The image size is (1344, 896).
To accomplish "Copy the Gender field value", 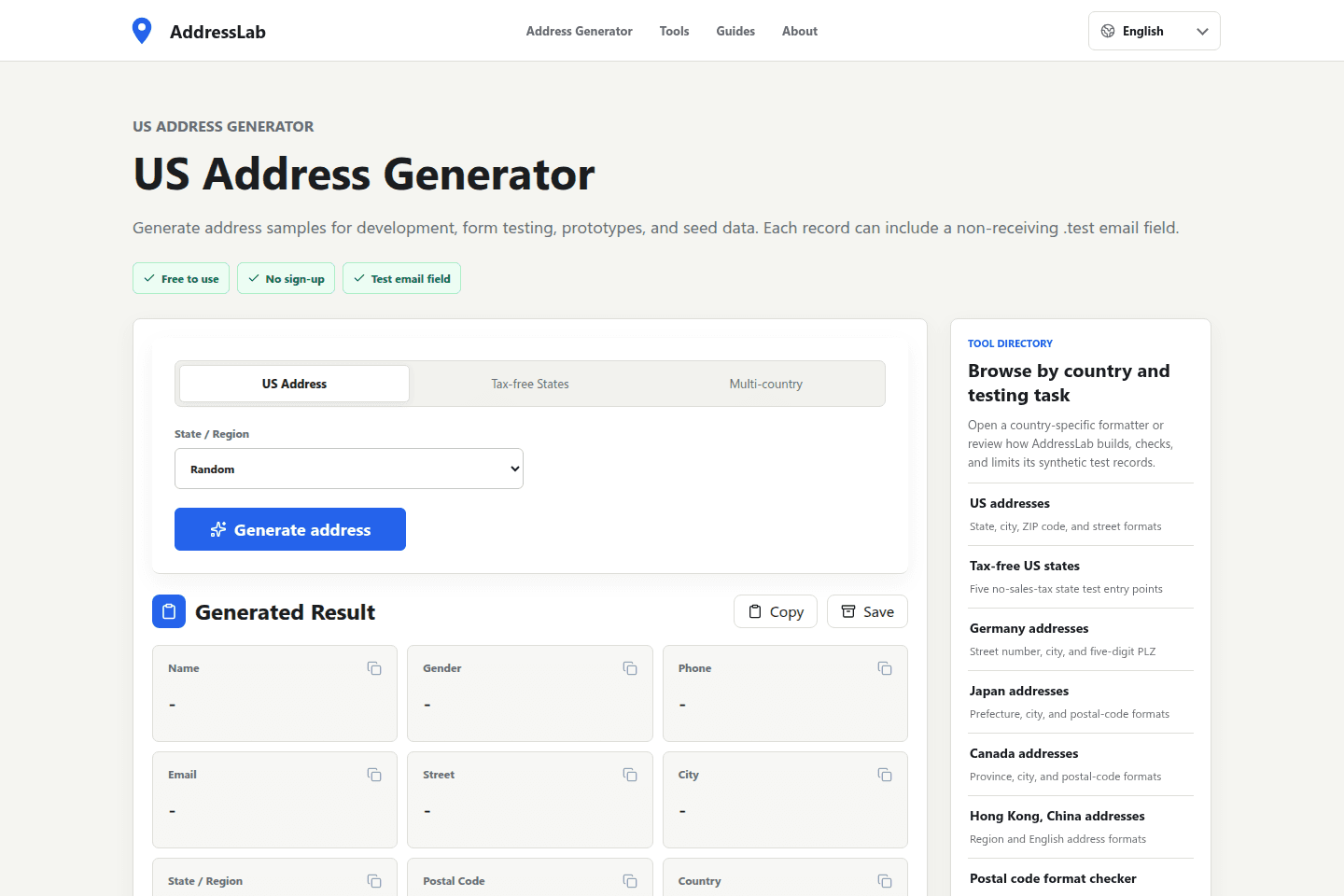I will tap(630, 668).
